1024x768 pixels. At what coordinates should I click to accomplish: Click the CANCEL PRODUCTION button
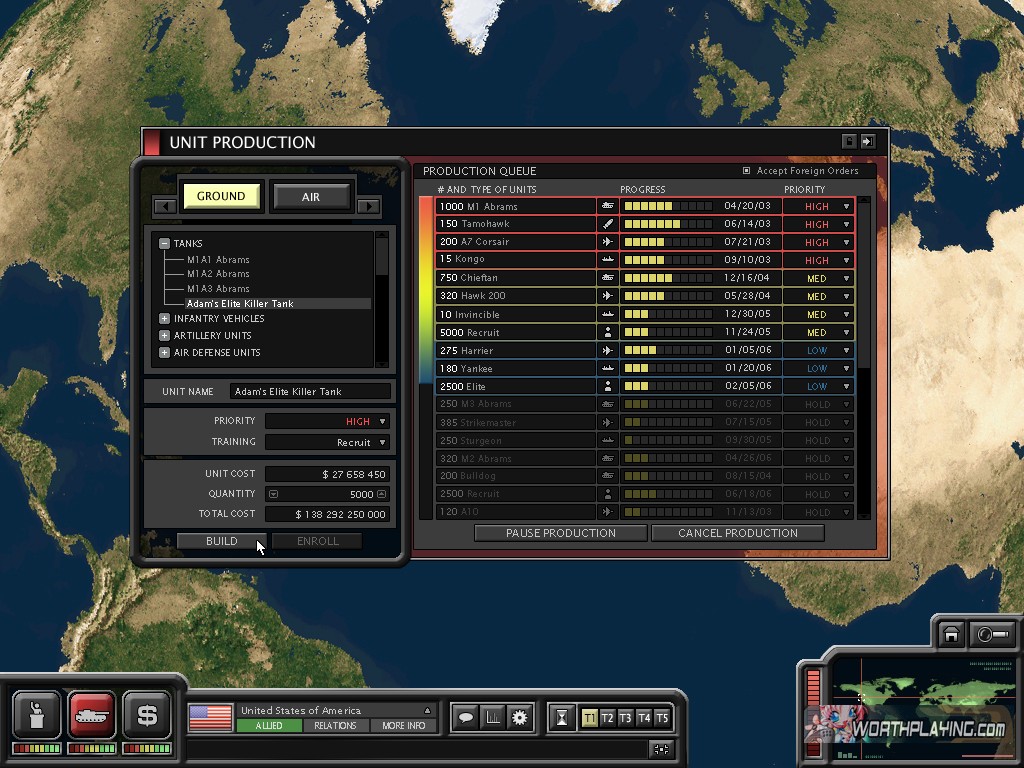coord(737,533)
